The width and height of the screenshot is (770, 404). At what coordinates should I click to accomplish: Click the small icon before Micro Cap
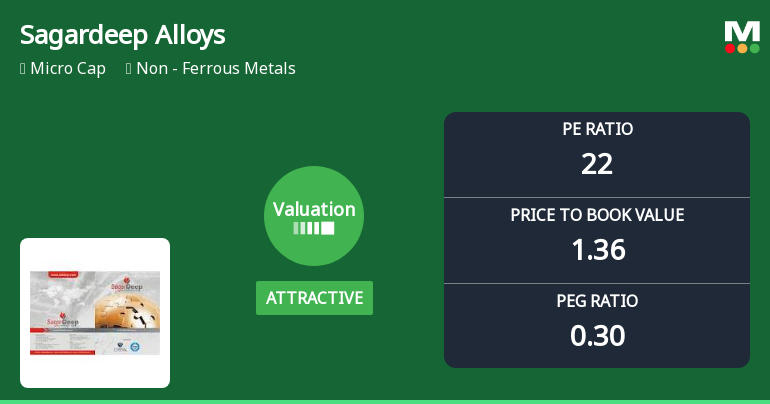(23, 69)
